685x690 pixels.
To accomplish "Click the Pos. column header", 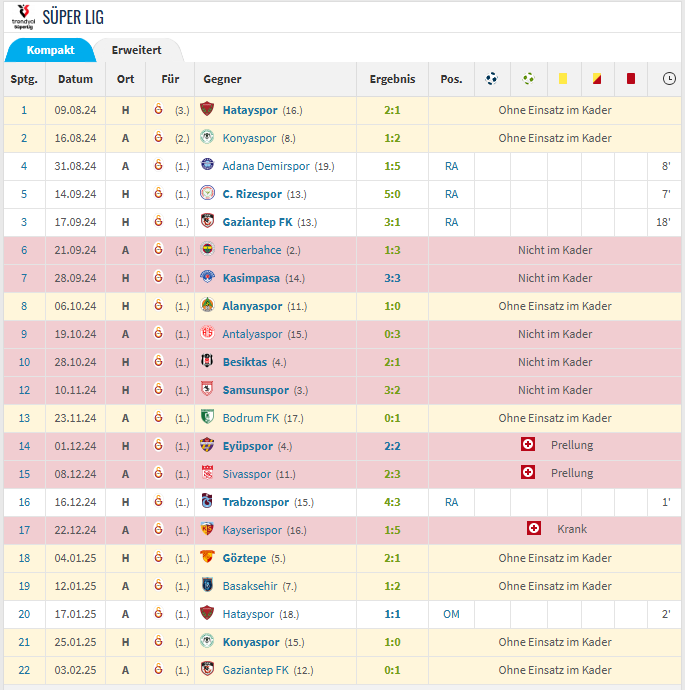I will pos(451,79).
